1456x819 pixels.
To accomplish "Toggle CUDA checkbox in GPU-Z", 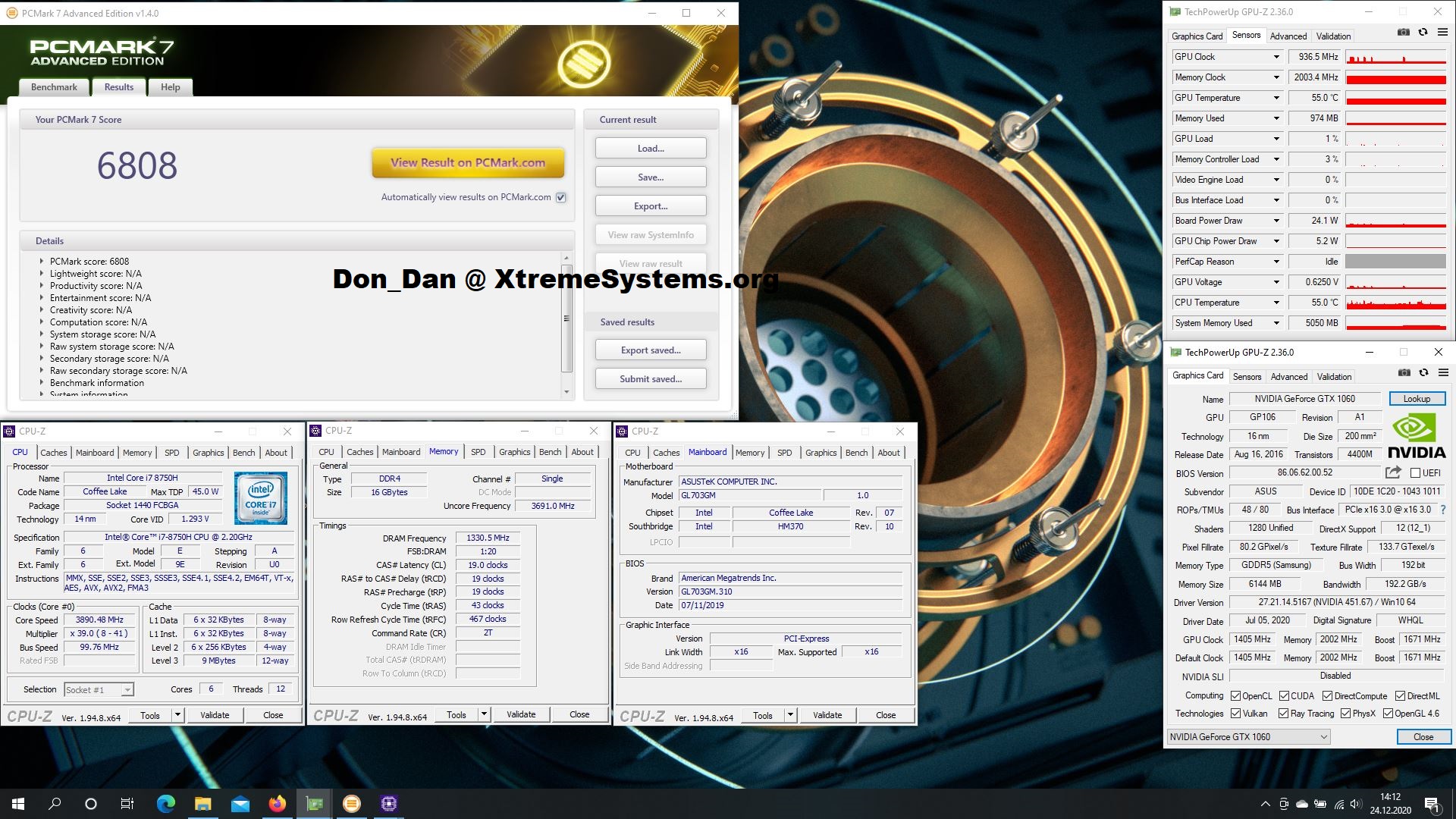I will tap(1285, 696).
